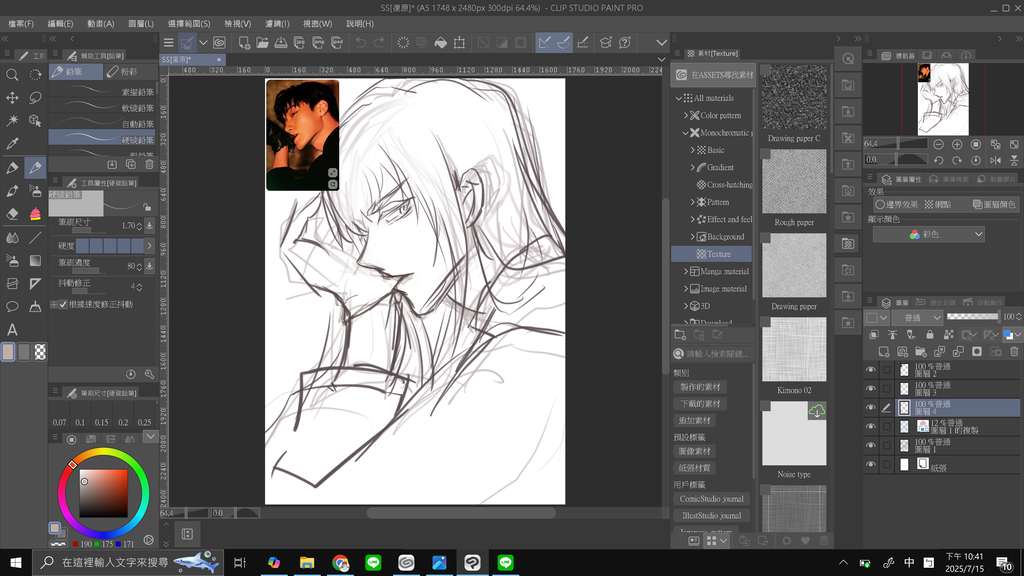Open the 編輯(E) menu
The height and width of the screenshot is (576, 1024).
pyautogui.click(x=60, y=24)
